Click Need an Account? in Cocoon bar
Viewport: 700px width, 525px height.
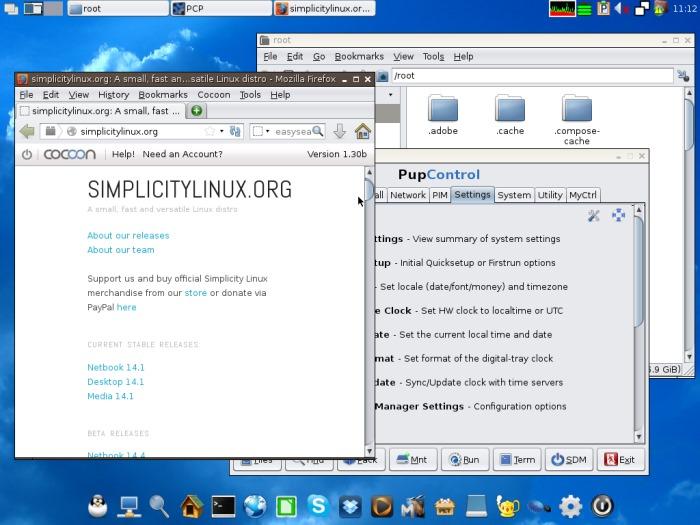182,154
